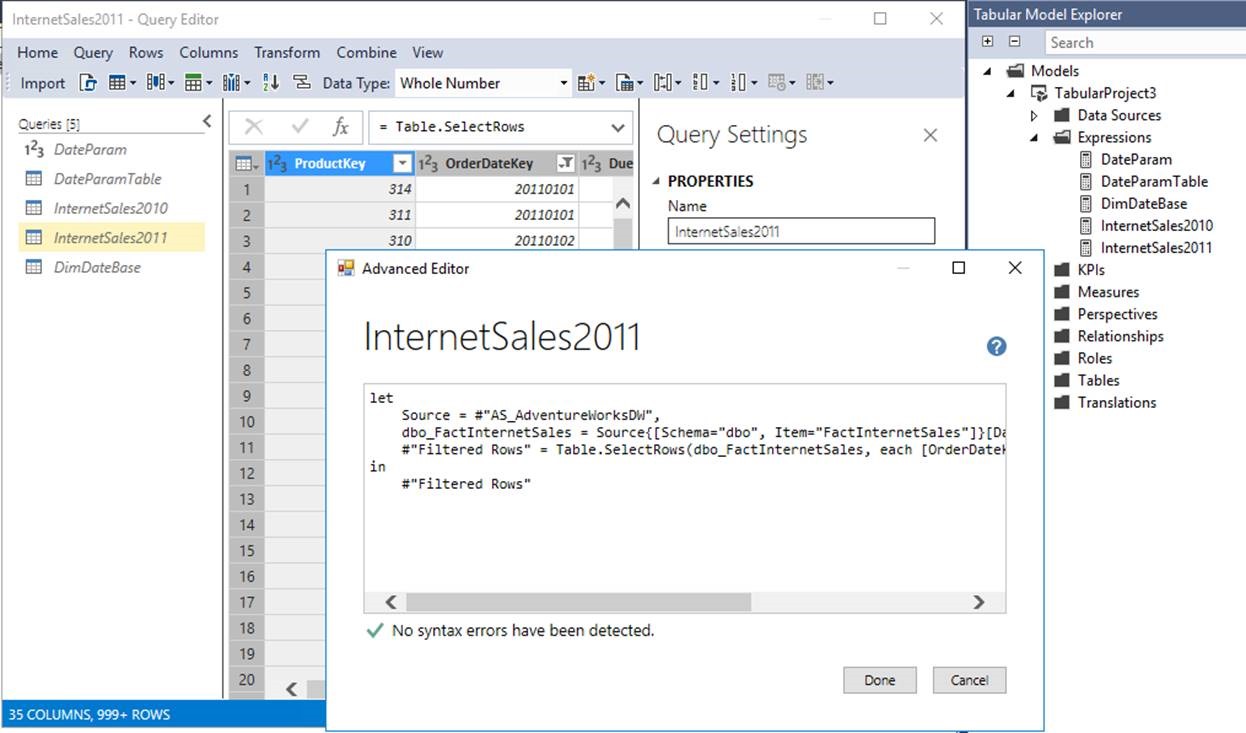Click the table corner menu icon in grid
Viewport: 1246px width, 733px height.
[246, 163]
